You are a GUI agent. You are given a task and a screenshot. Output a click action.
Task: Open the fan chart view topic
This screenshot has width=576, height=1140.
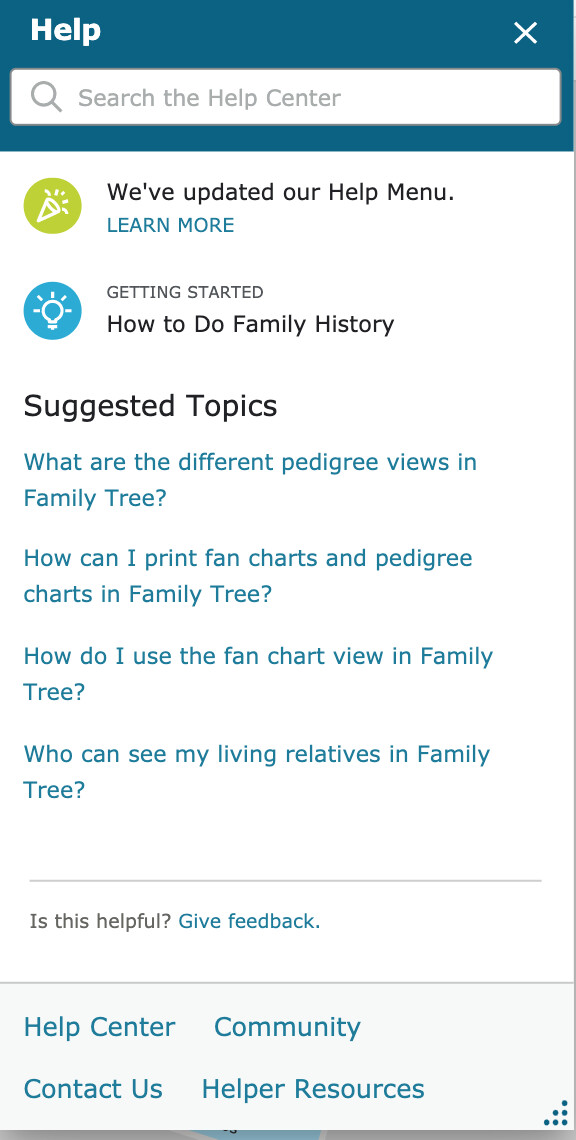point(258,673)
